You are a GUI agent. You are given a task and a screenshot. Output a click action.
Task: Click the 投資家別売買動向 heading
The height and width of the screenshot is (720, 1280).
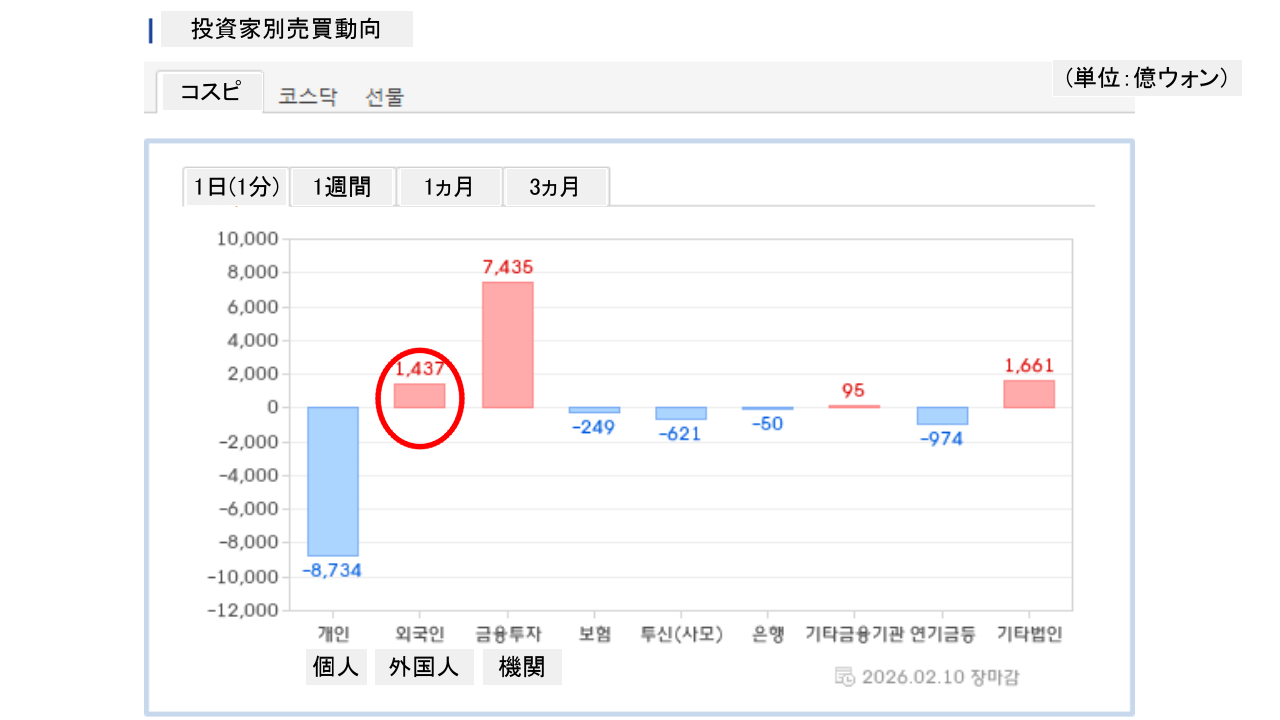point(286,30)
